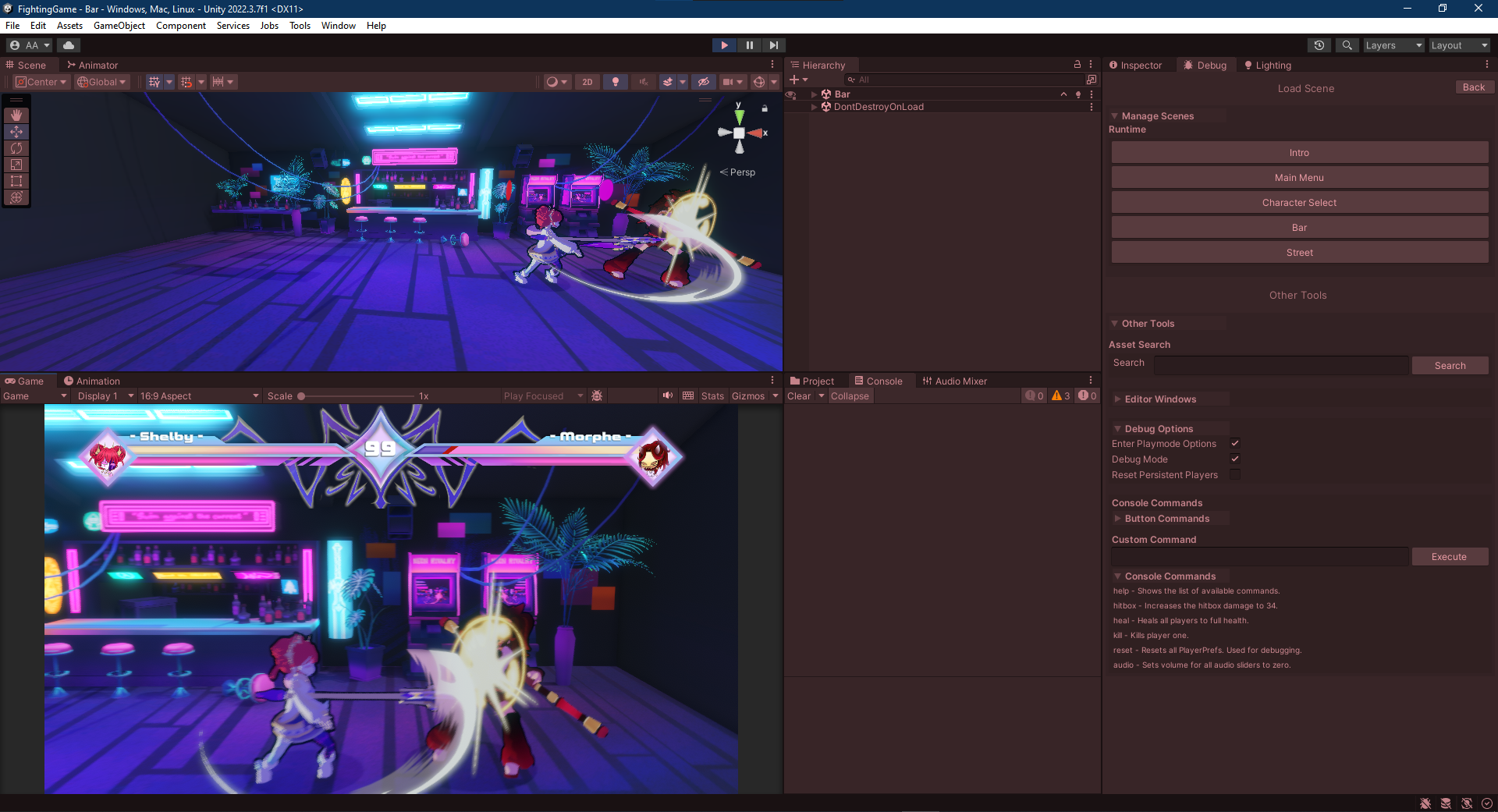Toggle Game view mute audio icon
Screen dimensions: 1498x812
(x=668, y=396)
